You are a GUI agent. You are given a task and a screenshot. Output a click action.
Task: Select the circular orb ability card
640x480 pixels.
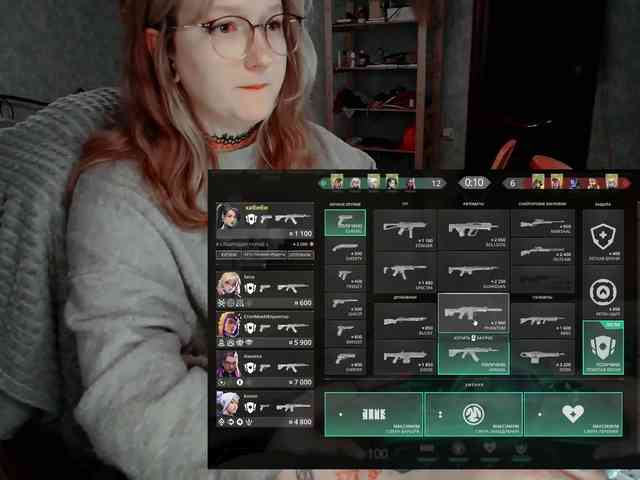coord(473,414)
